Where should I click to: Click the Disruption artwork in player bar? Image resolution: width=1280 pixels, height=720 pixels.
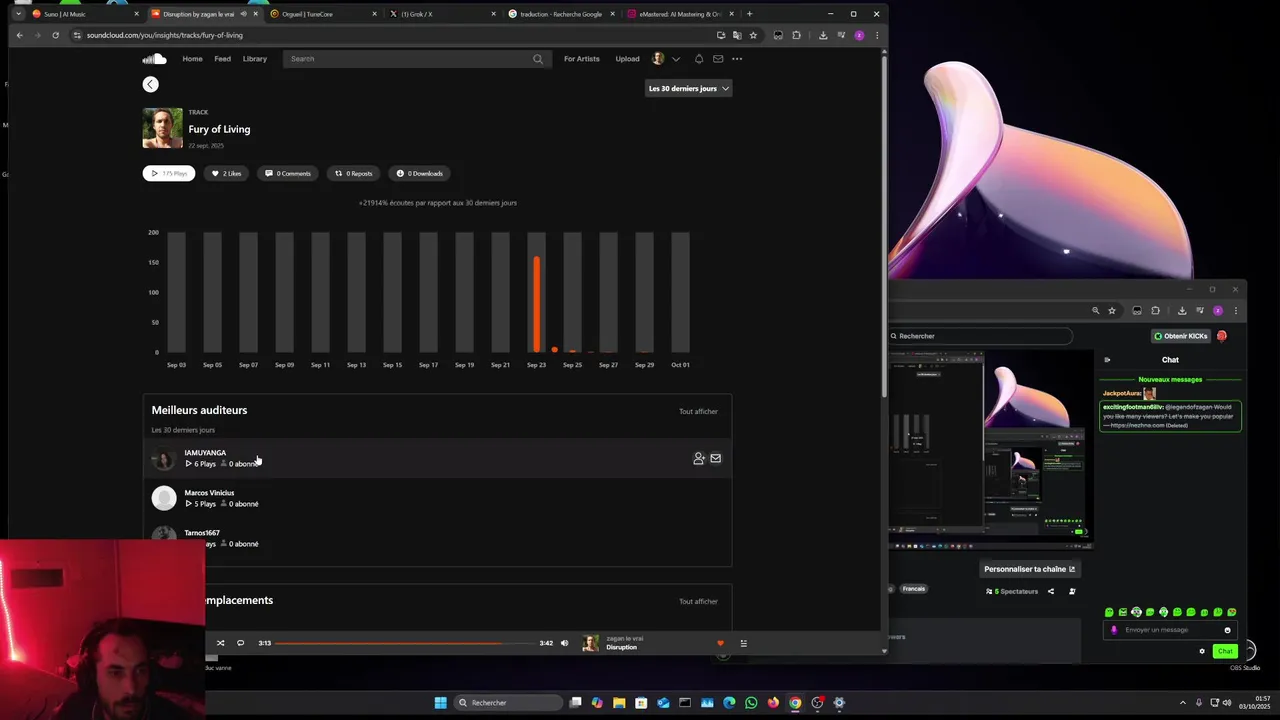[591, 643]
